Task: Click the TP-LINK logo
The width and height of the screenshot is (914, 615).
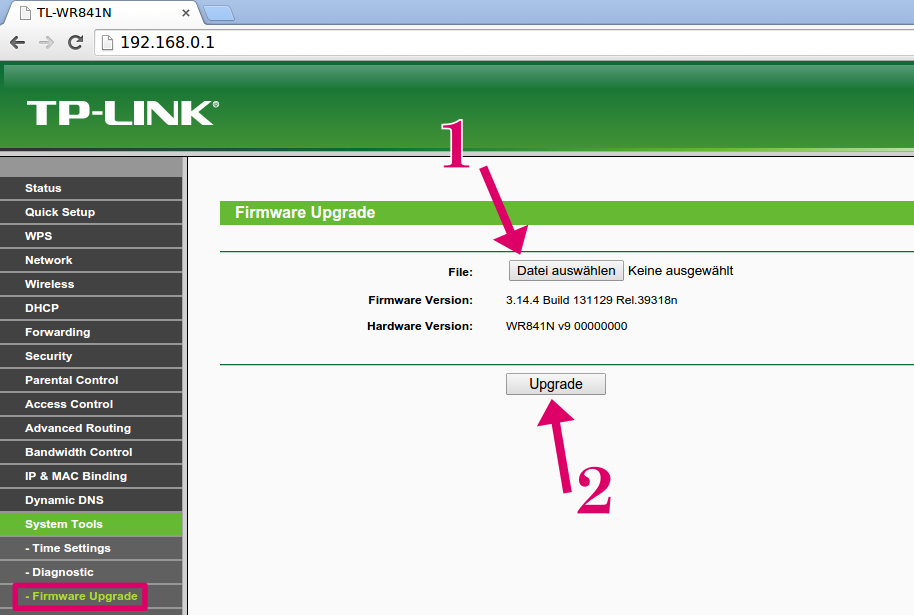Action: [123, 113]
